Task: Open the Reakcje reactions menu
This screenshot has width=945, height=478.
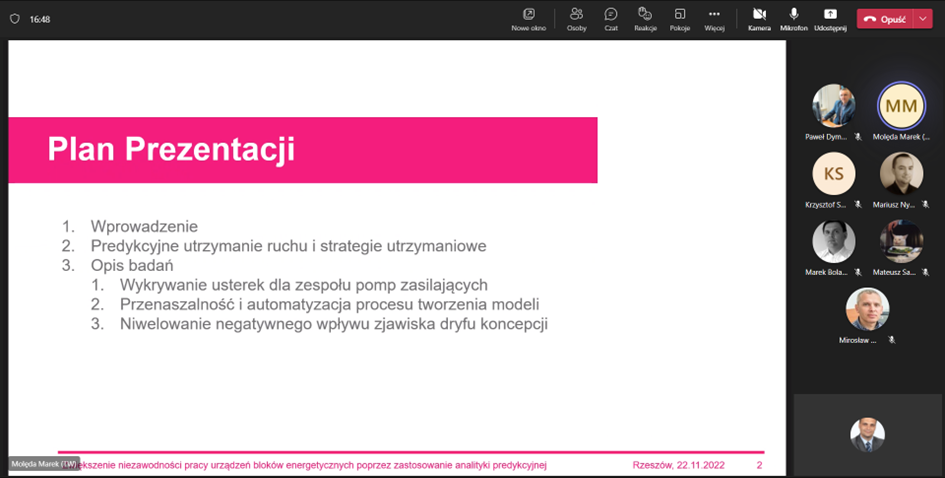Action: [x=645, y=15]
